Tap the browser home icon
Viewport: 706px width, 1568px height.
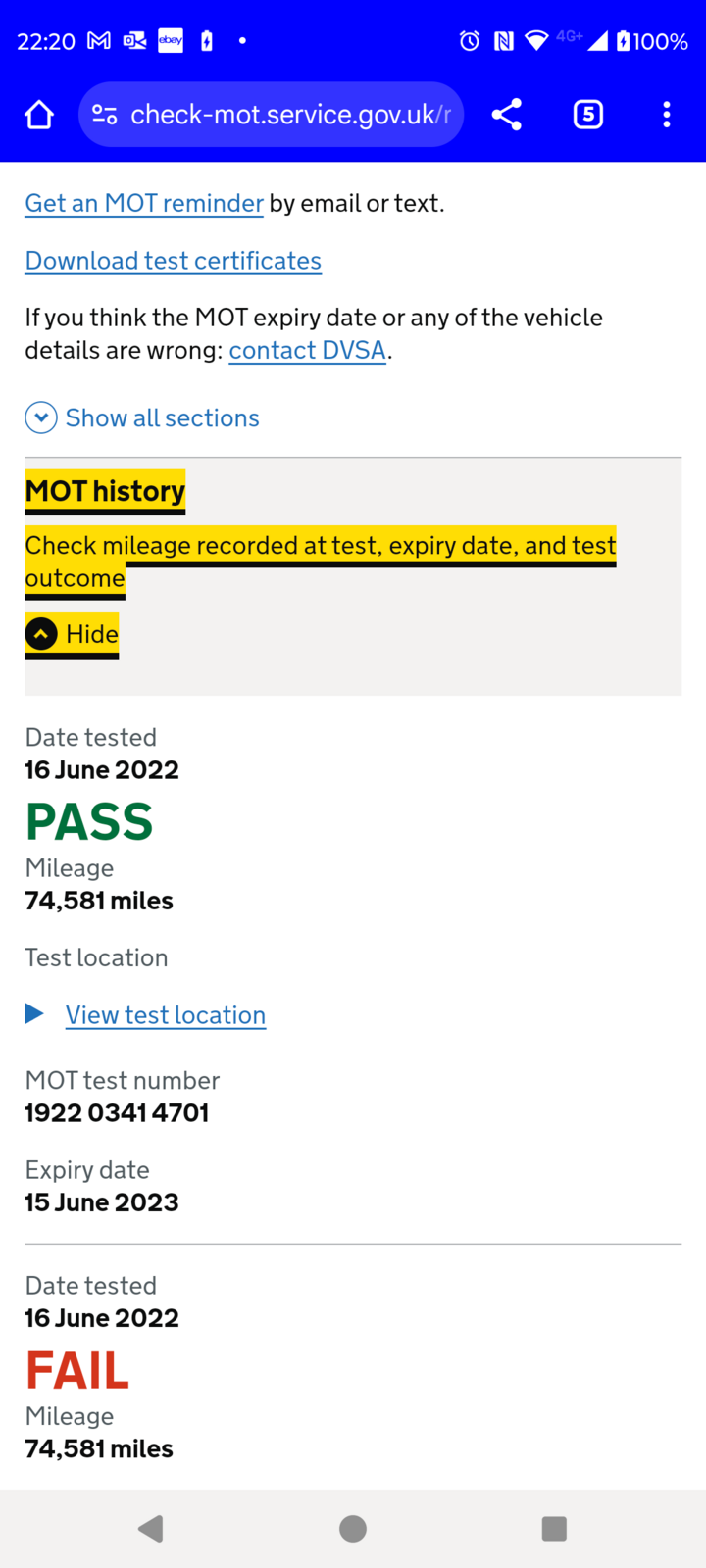[x=39, y=116]
